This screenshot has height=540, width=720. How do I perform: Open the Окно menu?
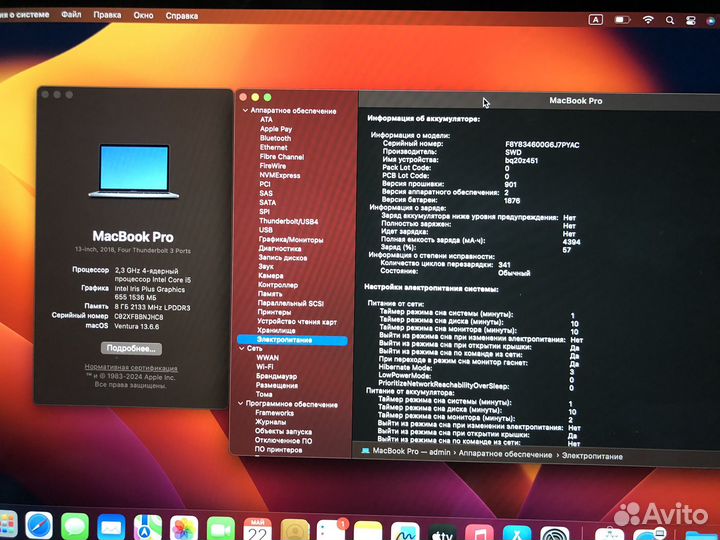point(143,15)
